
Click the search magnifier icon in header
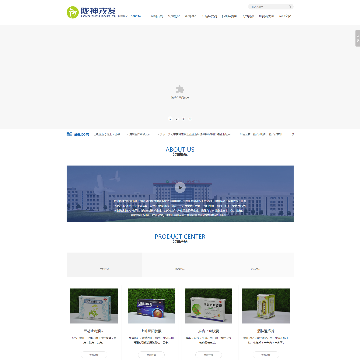pos(290,7)
